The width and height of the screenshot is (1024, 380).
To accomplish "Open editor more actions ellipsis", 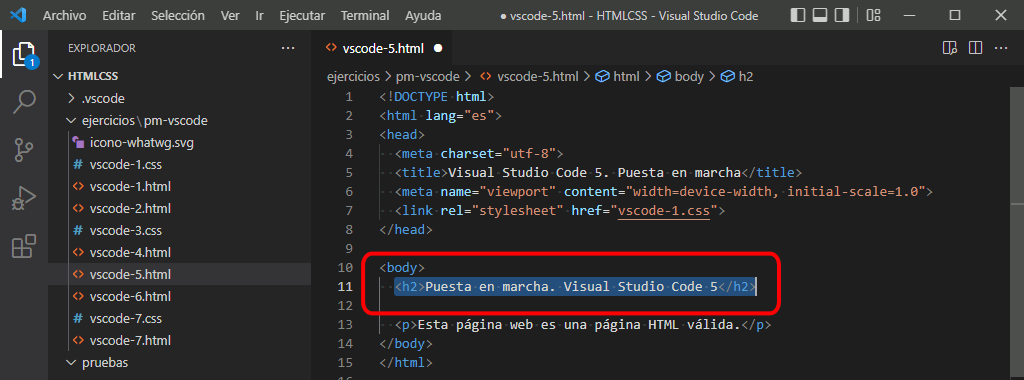I will tap(1001, 48).
